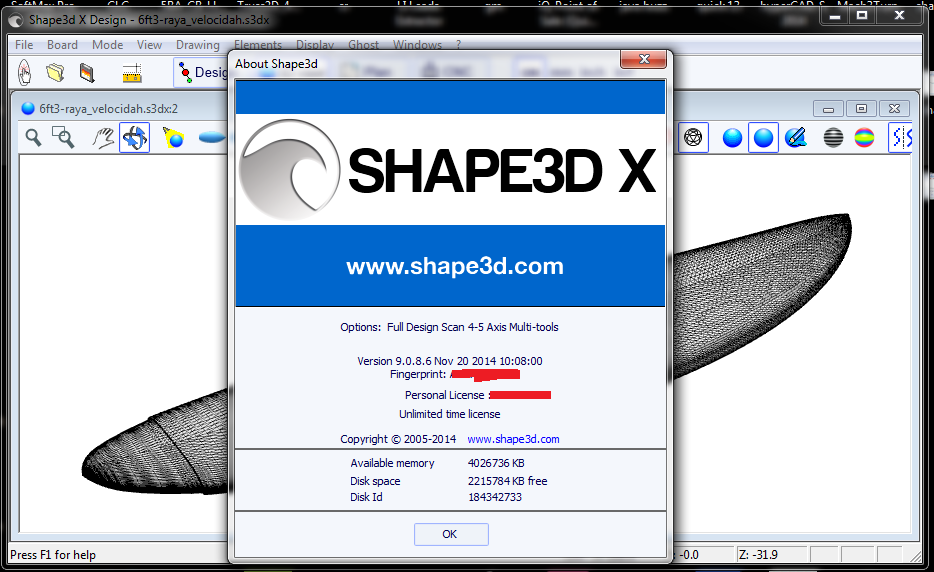Open the www.shape3d.com link beside Copyright
Screen dimensions: 934x572
pos(513,439)
